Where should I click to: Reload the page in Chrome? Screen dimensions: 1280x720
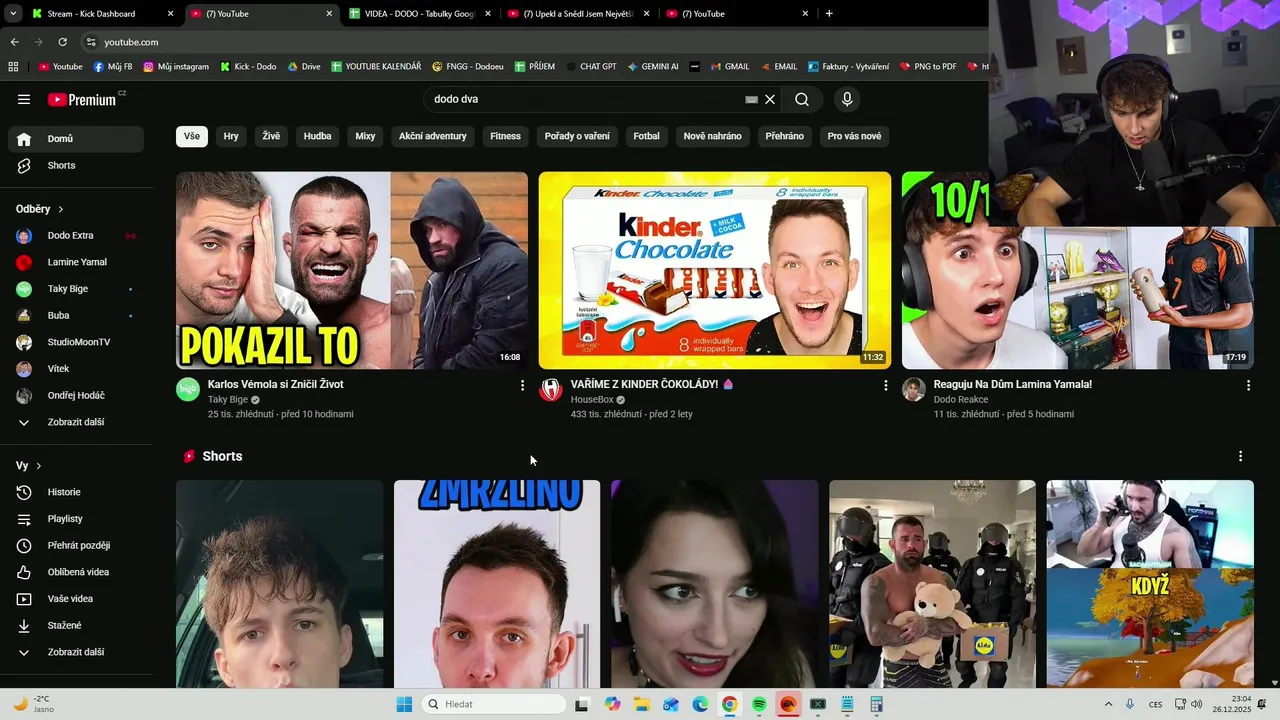pyautogui.click(x=62, y=42)
